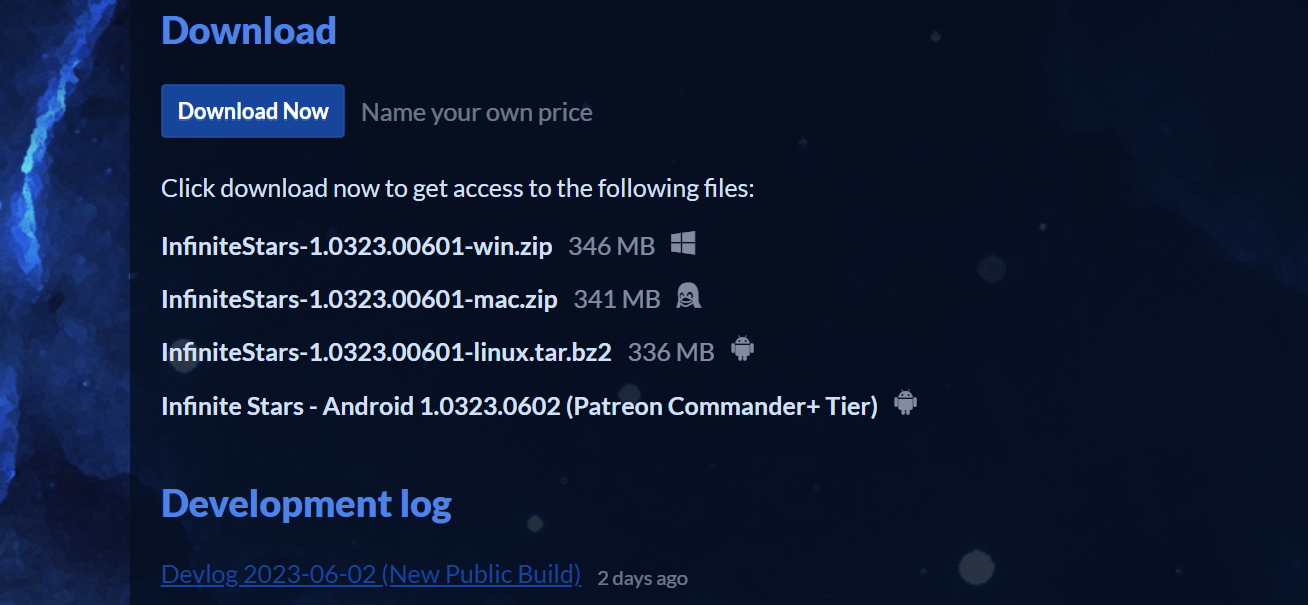Viewport: 1308px width, 605px height.
Task: Click the 2 days ago timestamp
Action: (642, 578)
